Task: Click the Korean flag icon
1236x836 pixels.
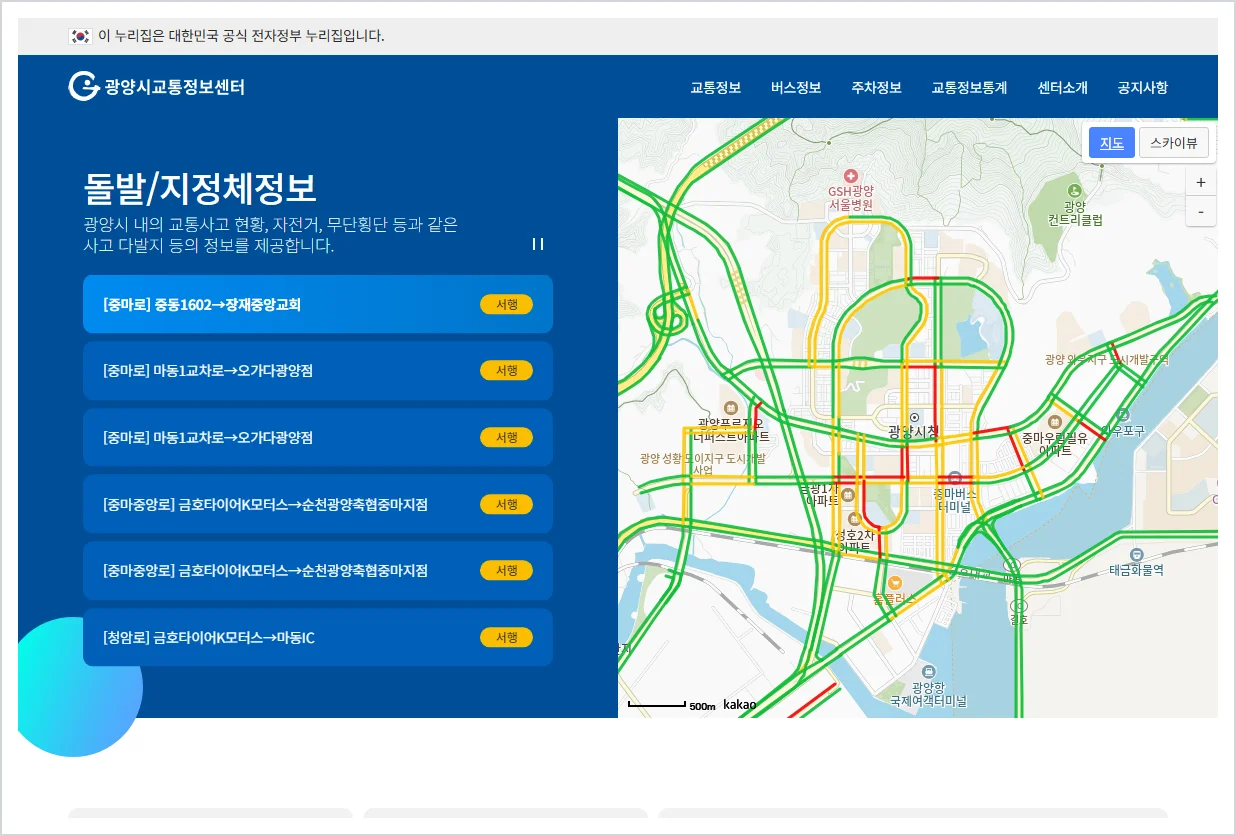Action: 80,36
